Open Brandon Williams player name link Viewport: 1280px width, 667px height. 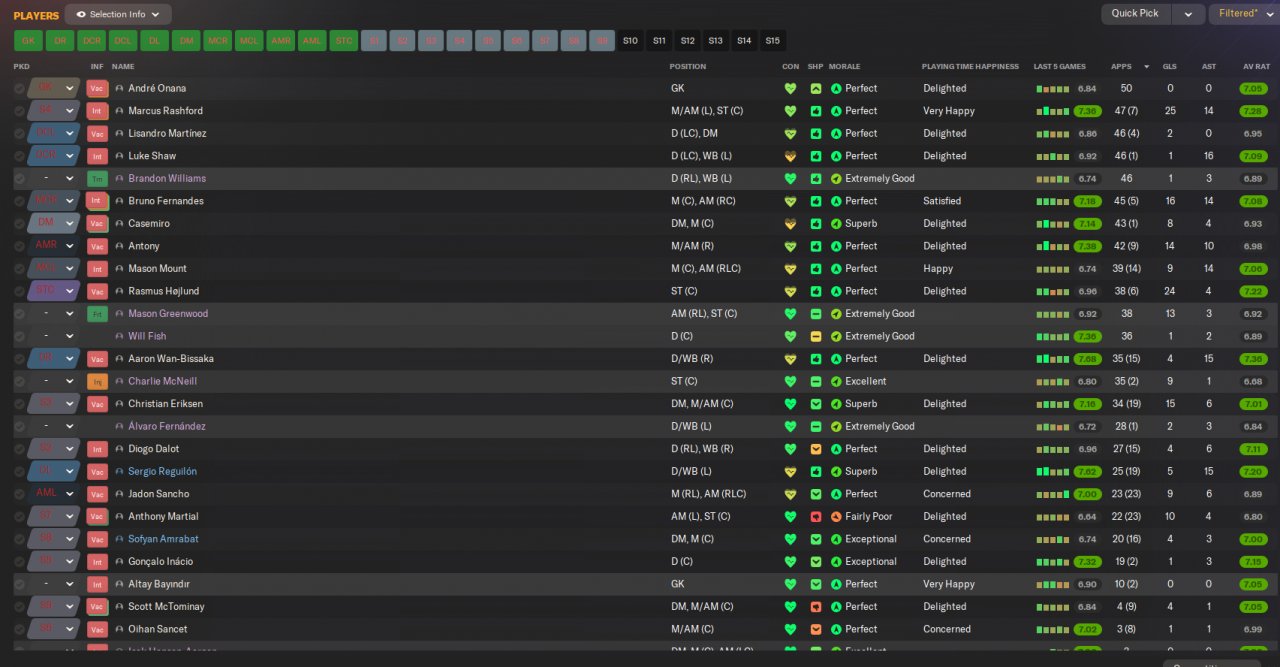(x=167, y=178)
